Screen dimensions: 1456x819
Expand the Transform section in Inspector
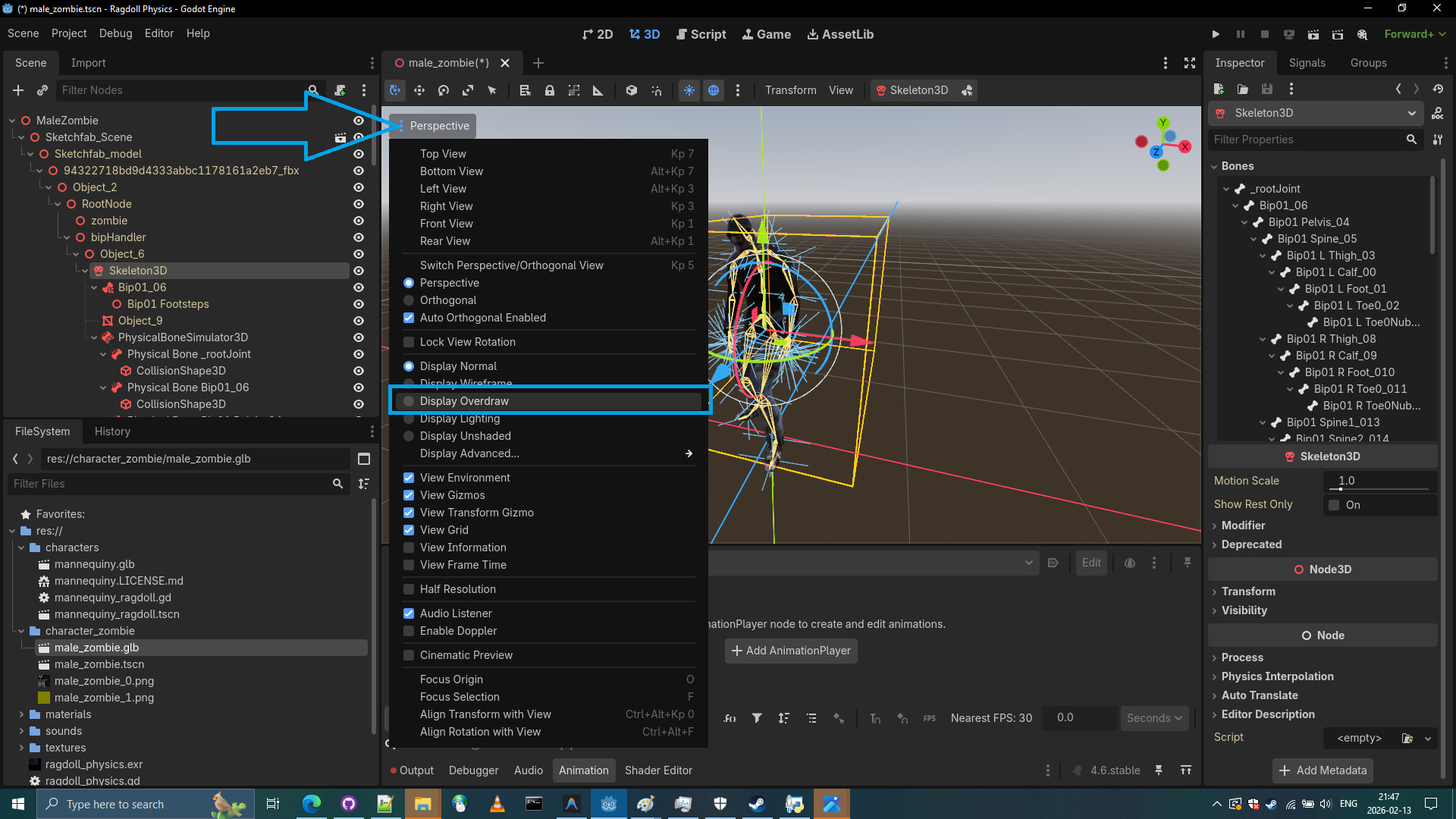point(1248,591)
